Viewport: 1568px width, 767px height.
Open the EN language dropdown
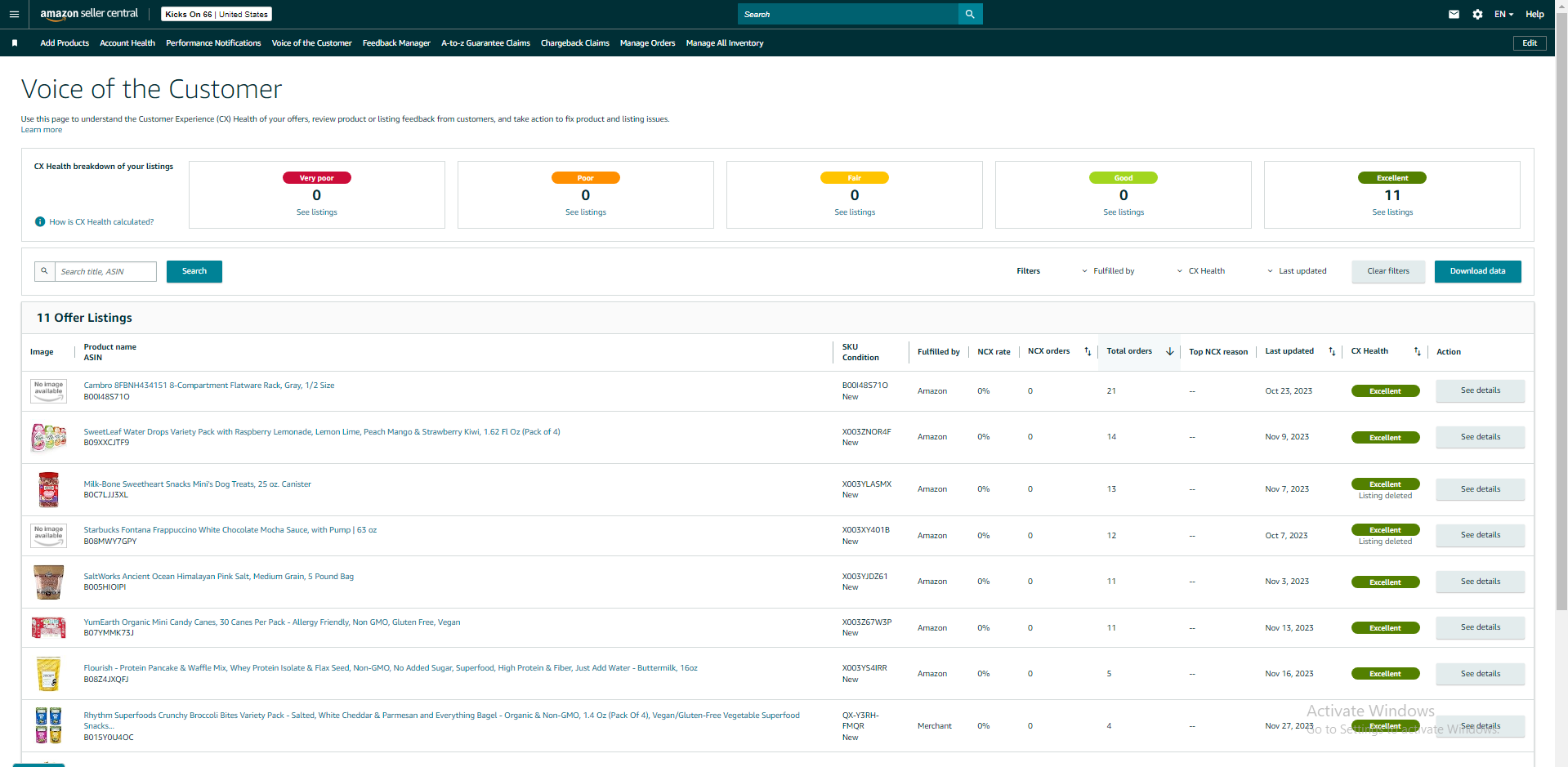point(1503,14)
